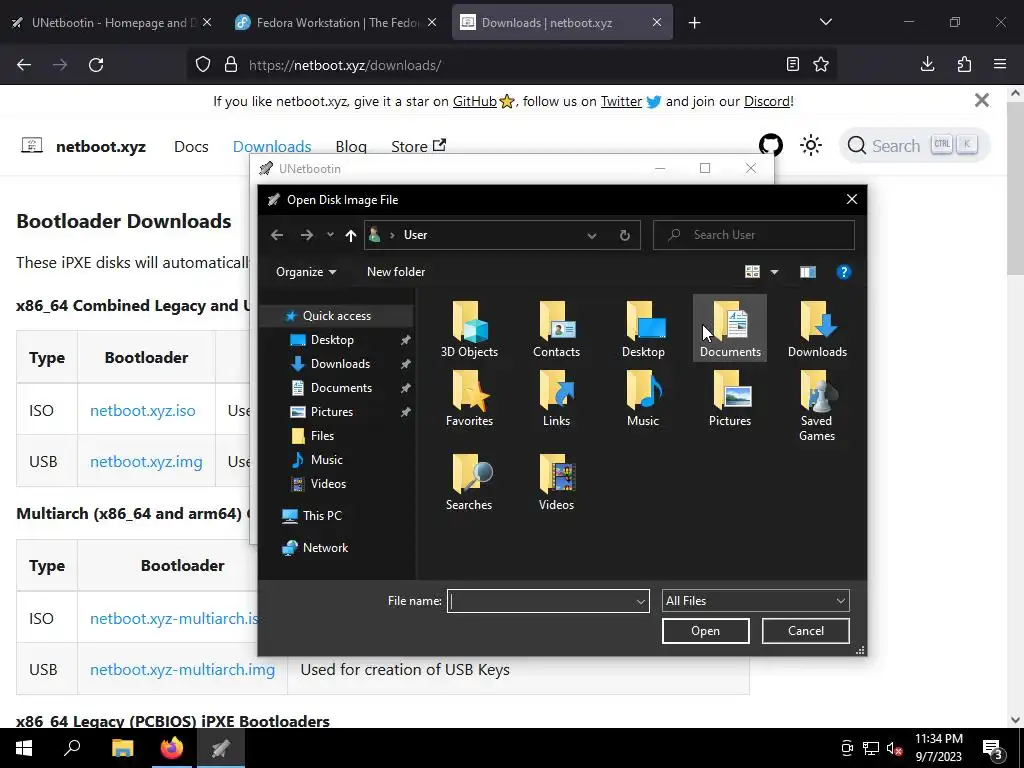Screen dimensions: 1024x768
Task: Click the File name input field
Action: click(541, 601)
